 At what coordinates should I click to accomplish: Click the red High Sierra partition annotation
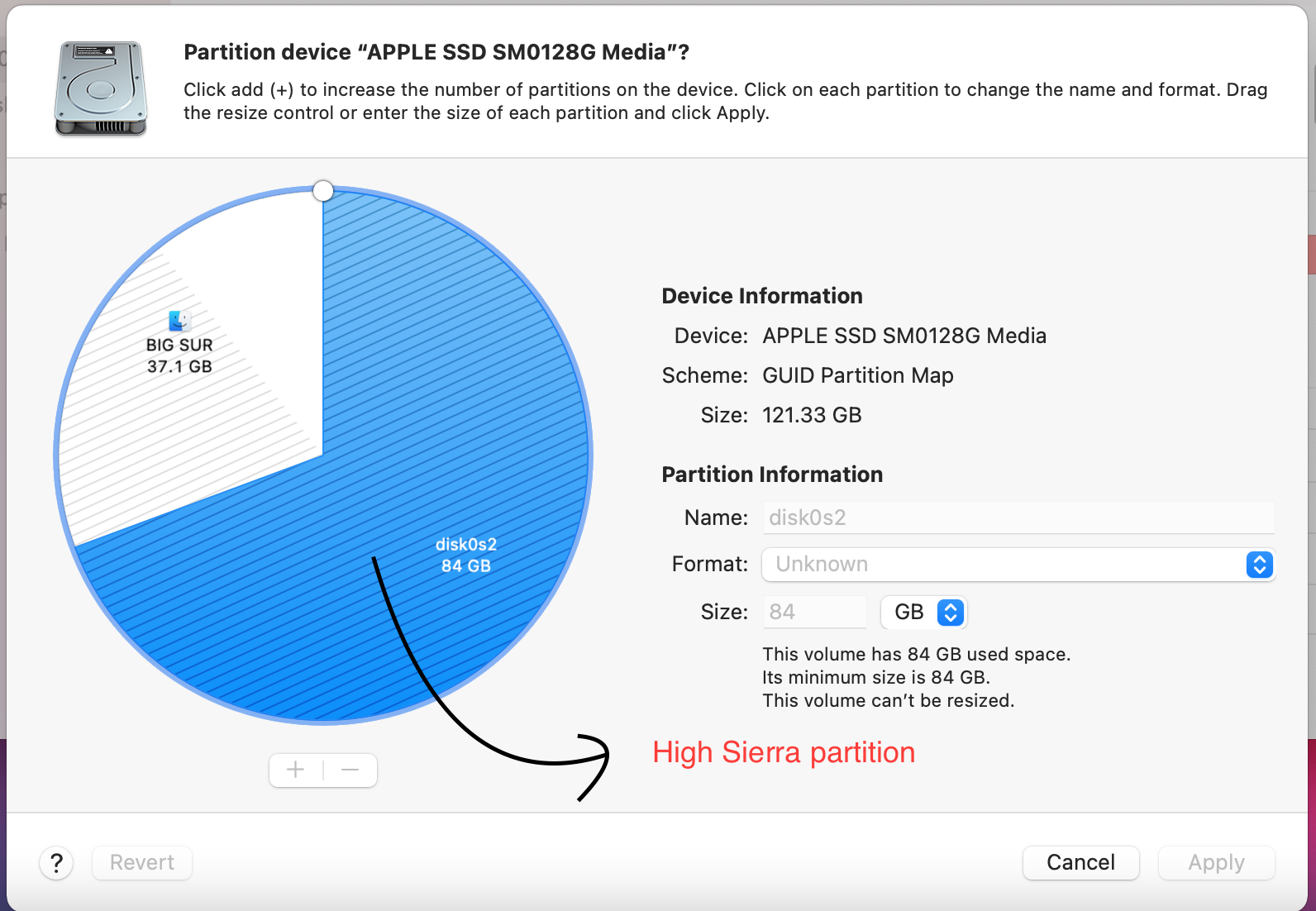pyautogui.click(x=784, y=752)
